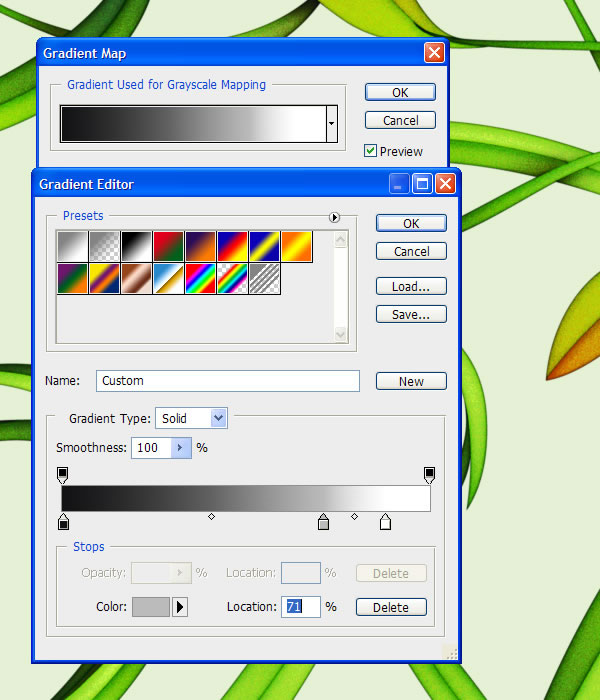The height and width of the screenshot is (700, 600).
Task: Select the transparent rainbow gradient preset
Action: click(233, 279)
